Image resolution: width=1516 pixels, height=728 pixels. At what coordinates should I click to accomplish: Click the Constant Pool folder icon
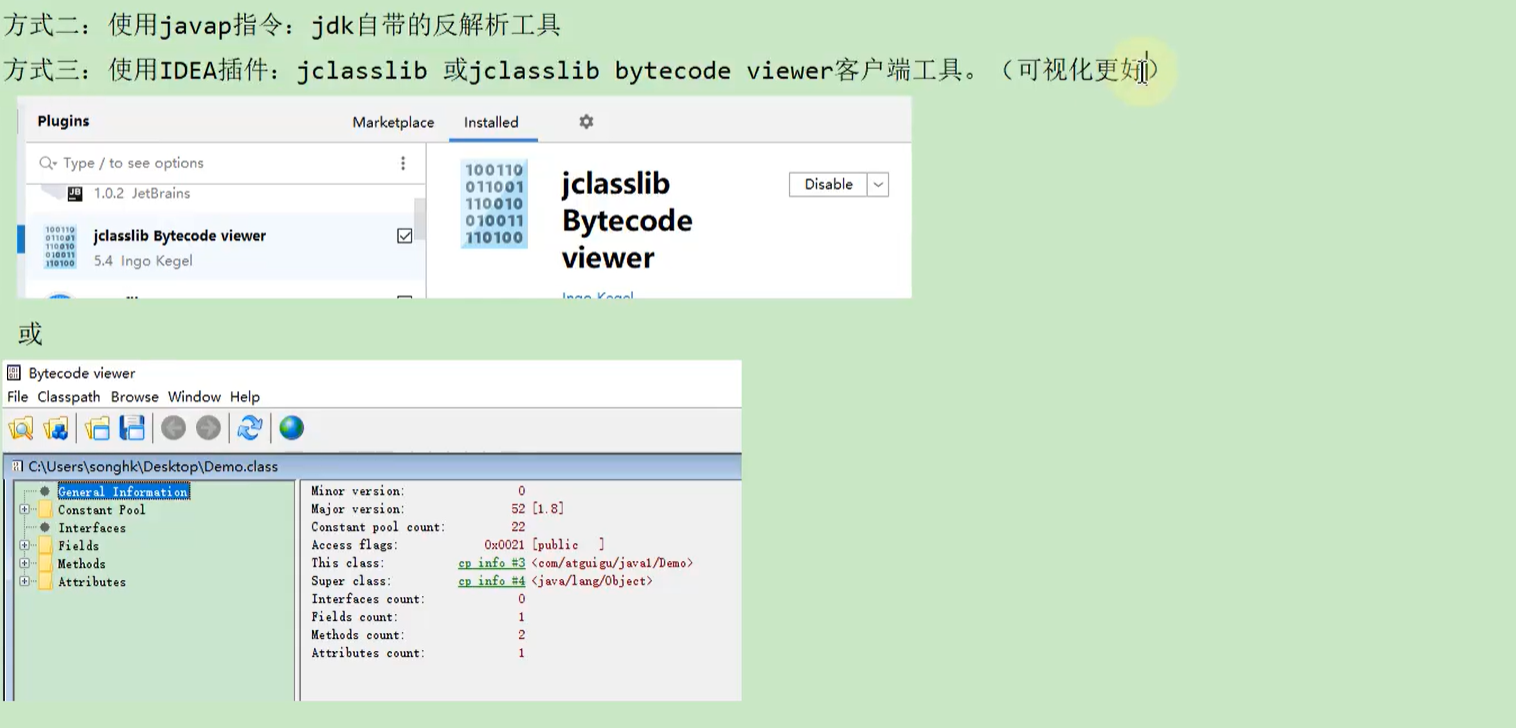point(45,510)
